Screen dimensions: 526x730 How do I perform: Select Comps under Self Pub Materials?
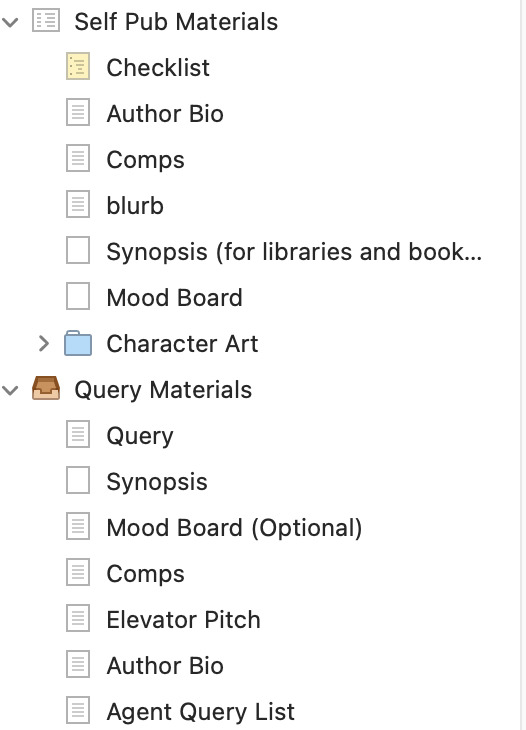145,160
